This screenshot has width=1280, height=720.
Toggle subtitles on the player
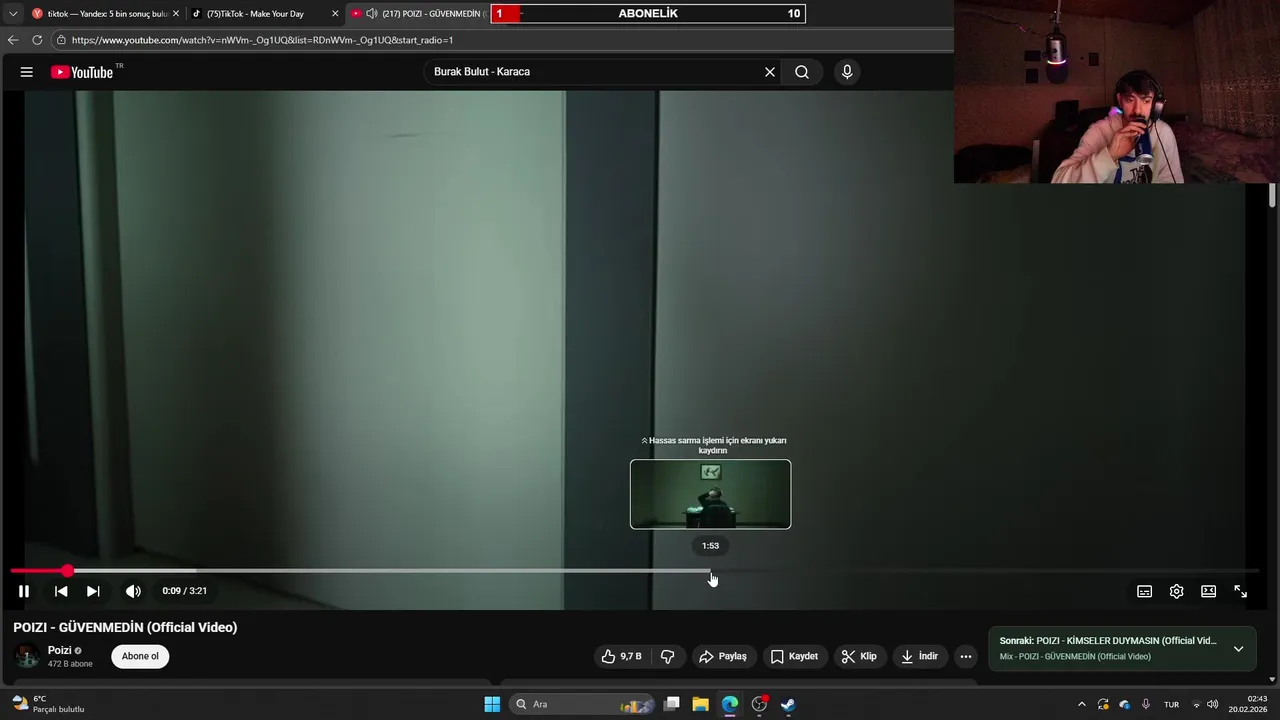(1145, 591)
